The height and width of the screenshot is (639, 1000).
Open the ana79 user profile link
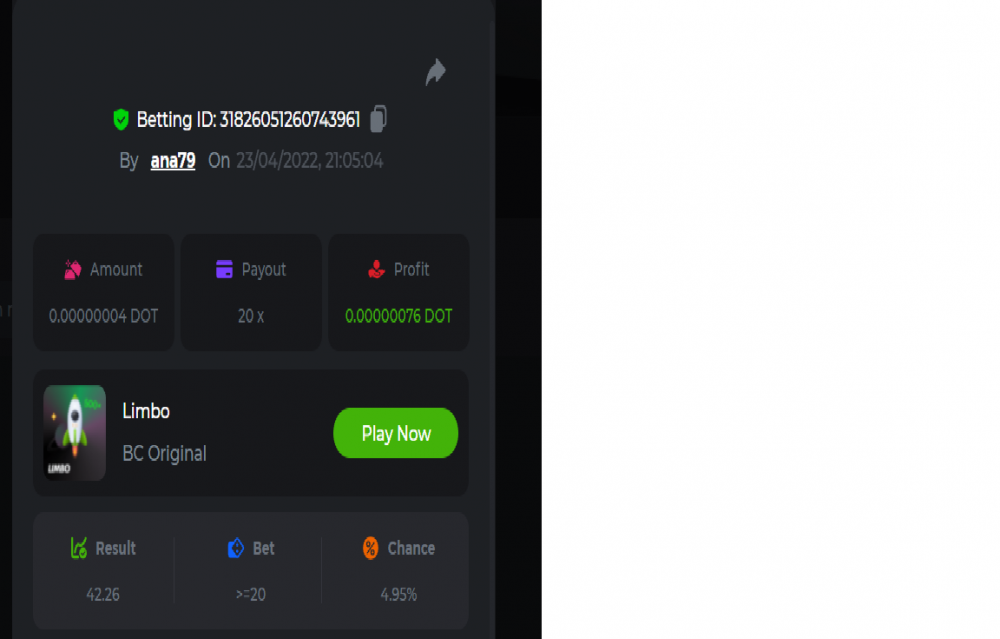(x=173, y=161)
